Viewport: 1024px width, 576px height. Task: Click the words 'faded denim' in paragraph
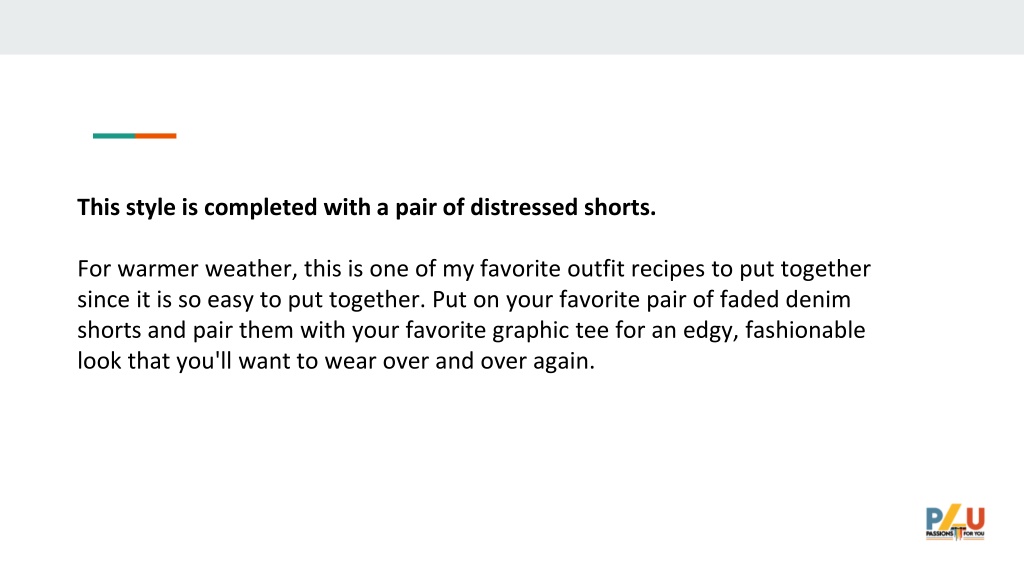[x=785, y=300]
